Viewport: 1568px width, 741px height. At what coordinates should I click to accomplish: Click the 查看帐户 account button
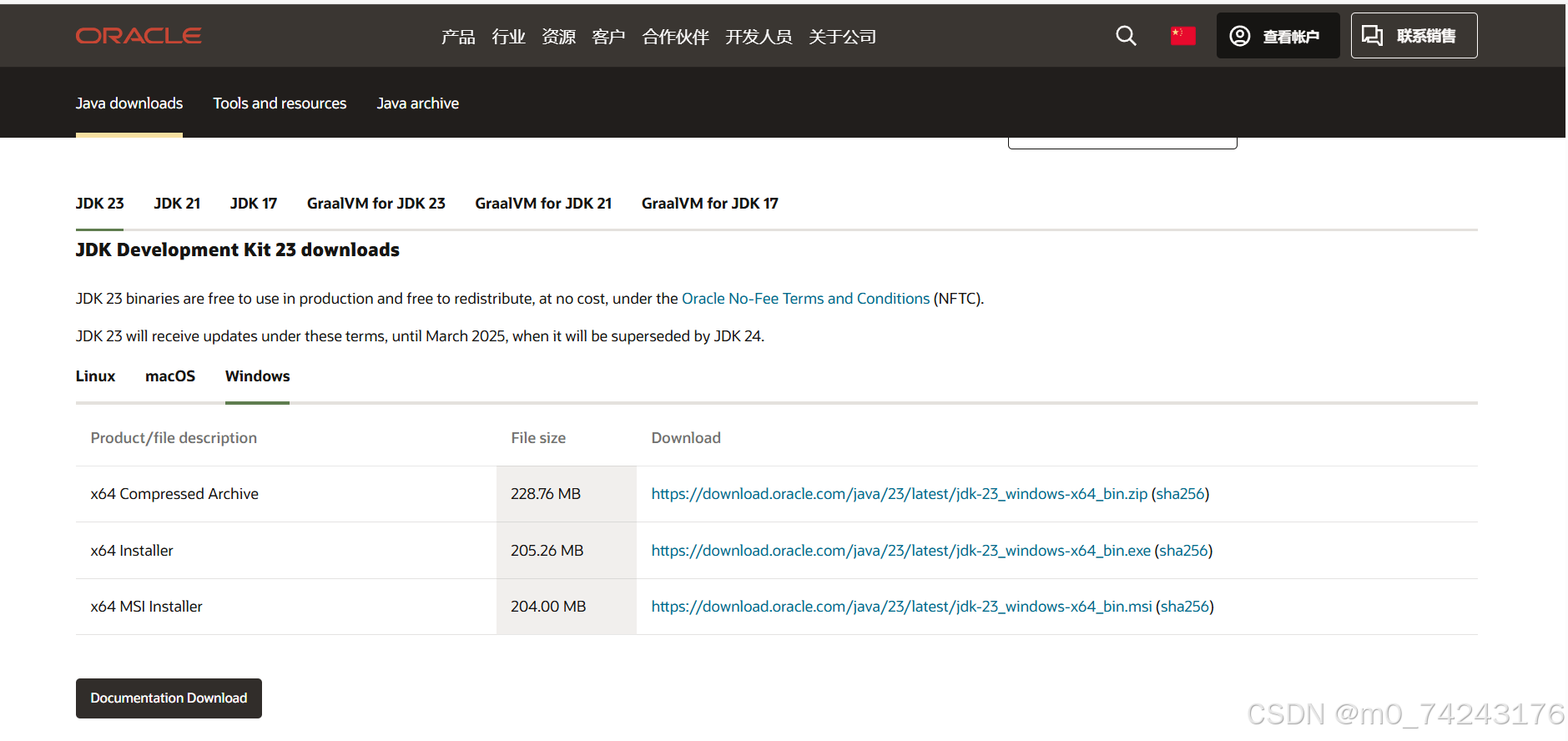pos(1278,36)
